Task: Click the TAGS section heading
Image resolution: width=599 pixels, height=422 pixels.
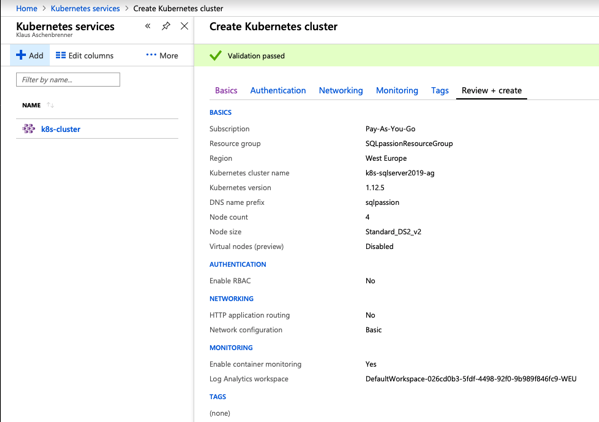Action: click(217, 396)
